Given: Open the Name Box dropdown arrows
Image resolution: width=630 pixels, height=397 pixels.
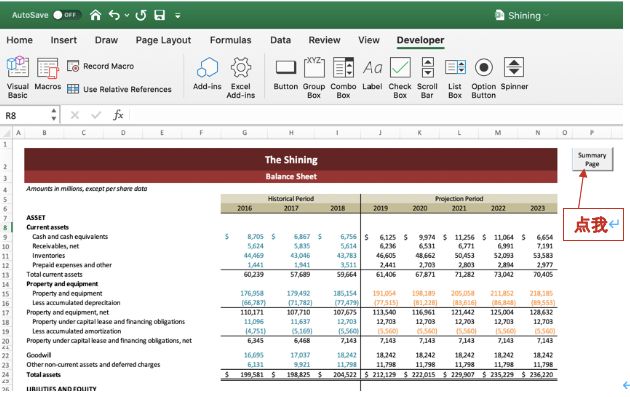Looking at the screenshot, I should (54, 115).
